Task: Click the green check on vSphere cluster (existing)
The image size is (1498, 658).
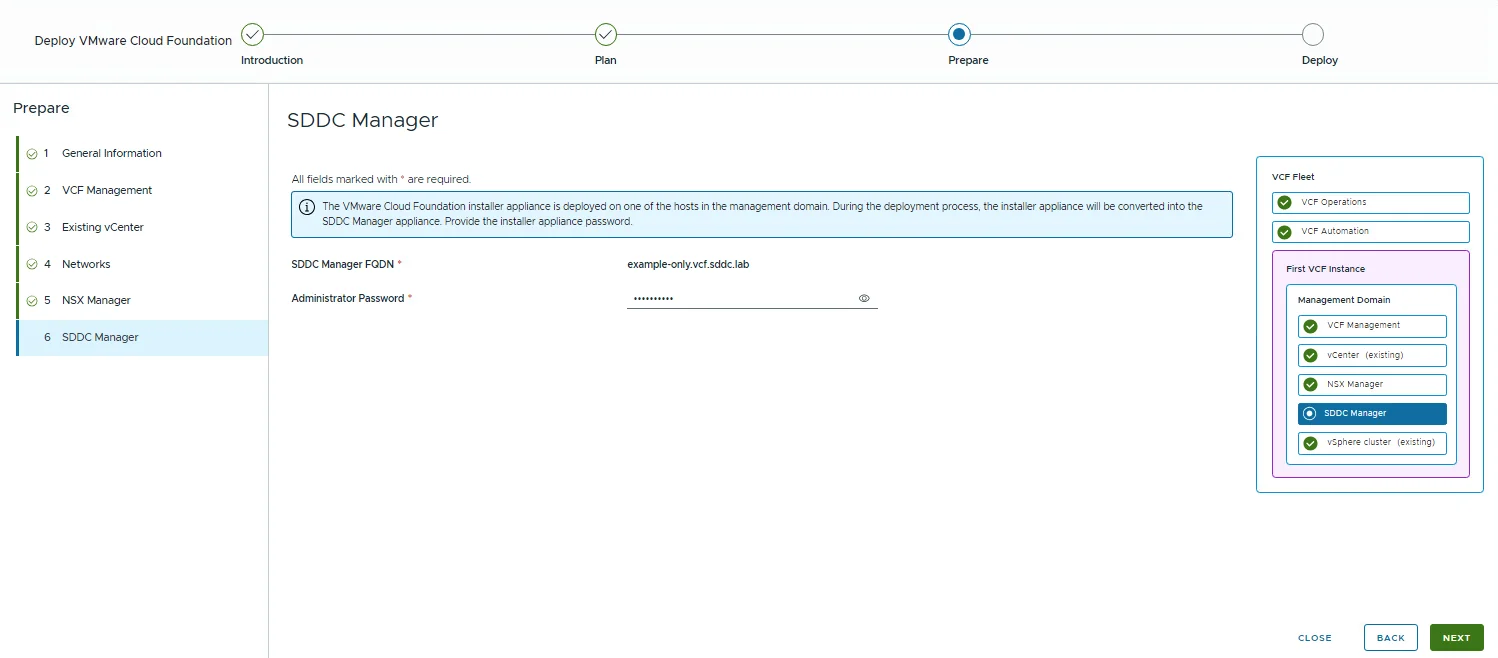Action: 1310,443
